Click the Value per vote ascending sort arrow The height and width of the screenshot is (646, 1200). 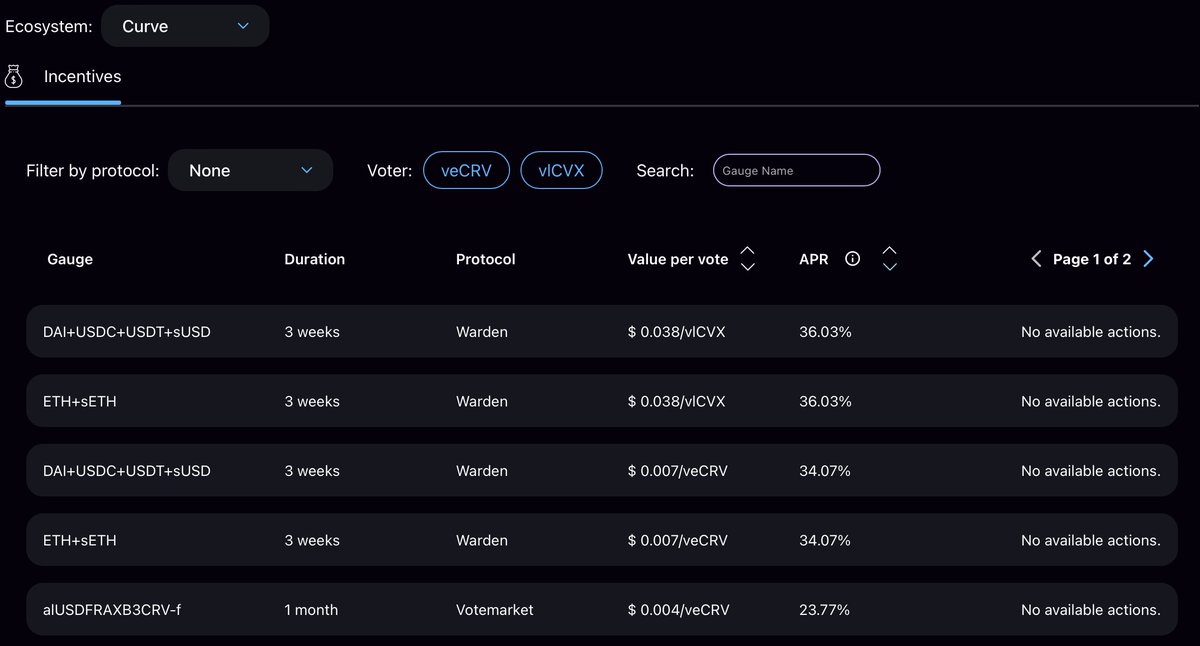pos(747,250)
